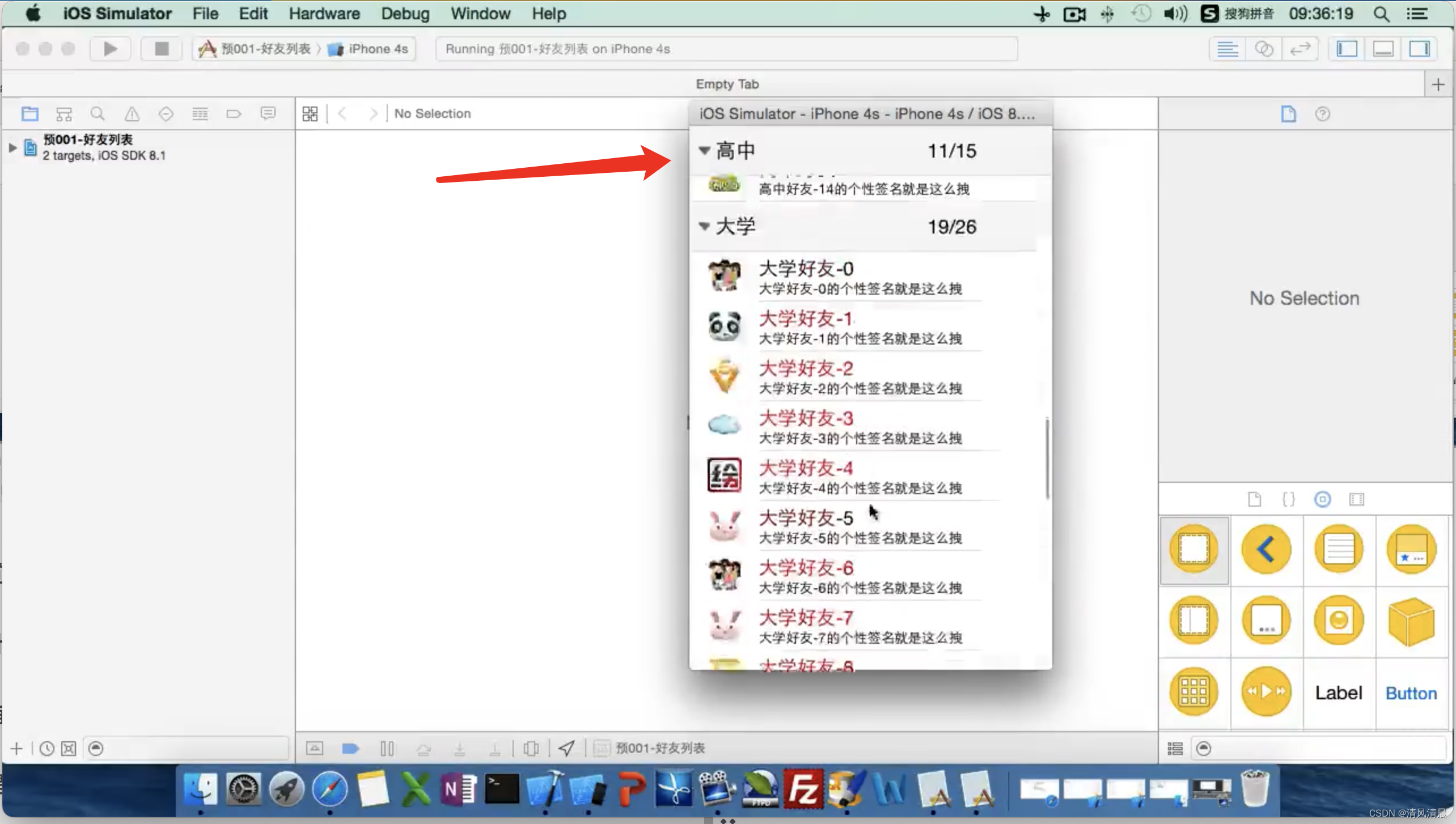The height and width of the screenshot is (824, 1456).
Task: Toggle the utilities panel visibility
Action: [1420, 49]
